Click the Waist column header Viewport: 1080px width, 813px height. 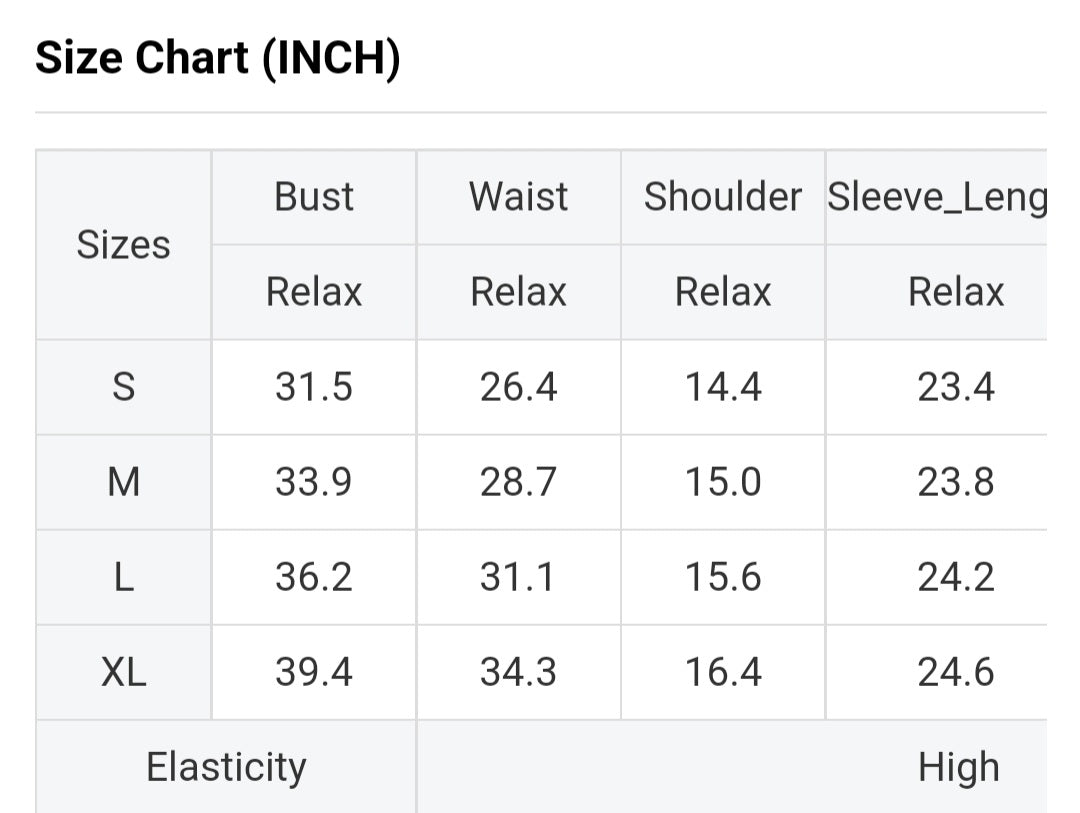click(518, 197)
